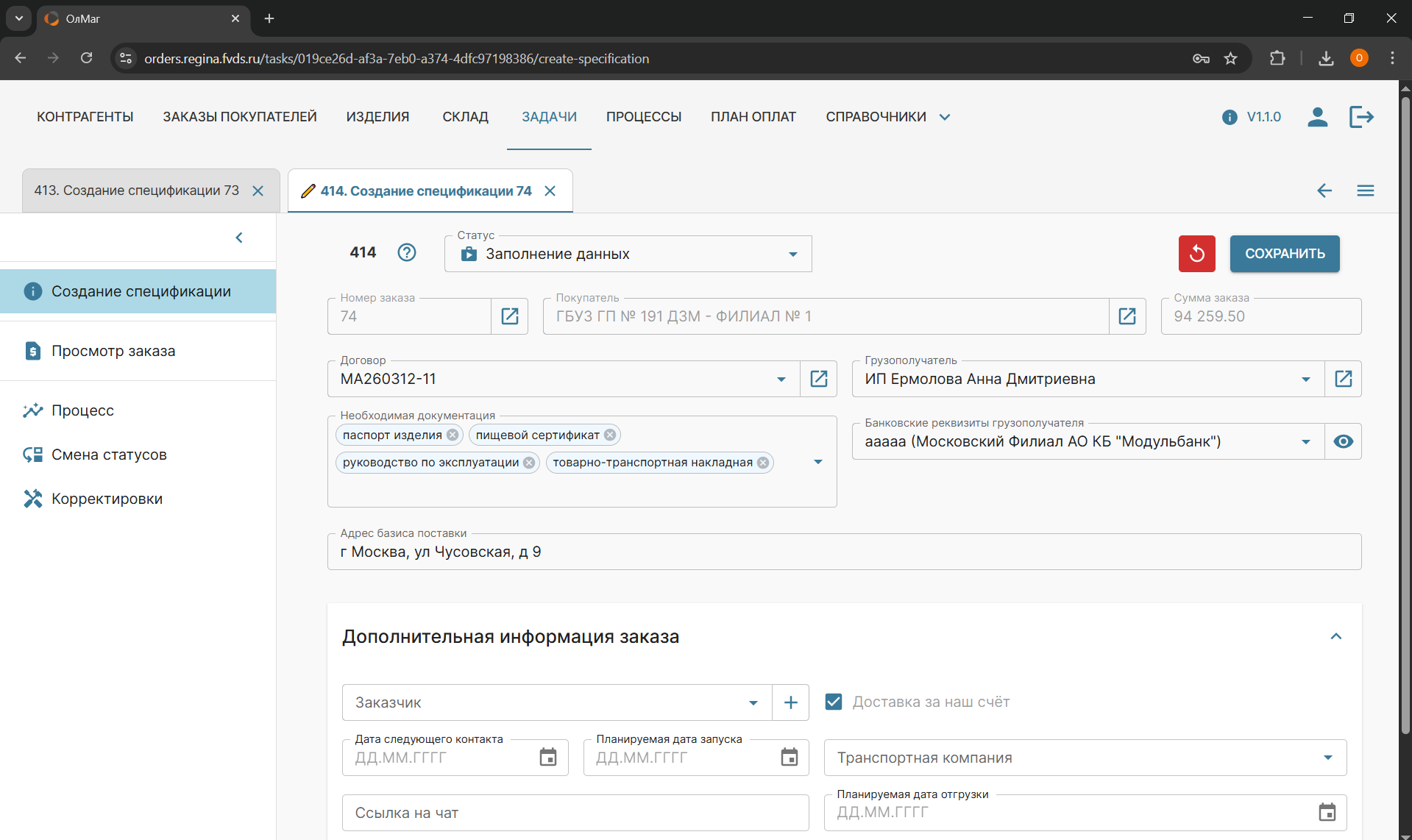Toggle the Доставка за наш счёт checkbox

coord(834,702)
